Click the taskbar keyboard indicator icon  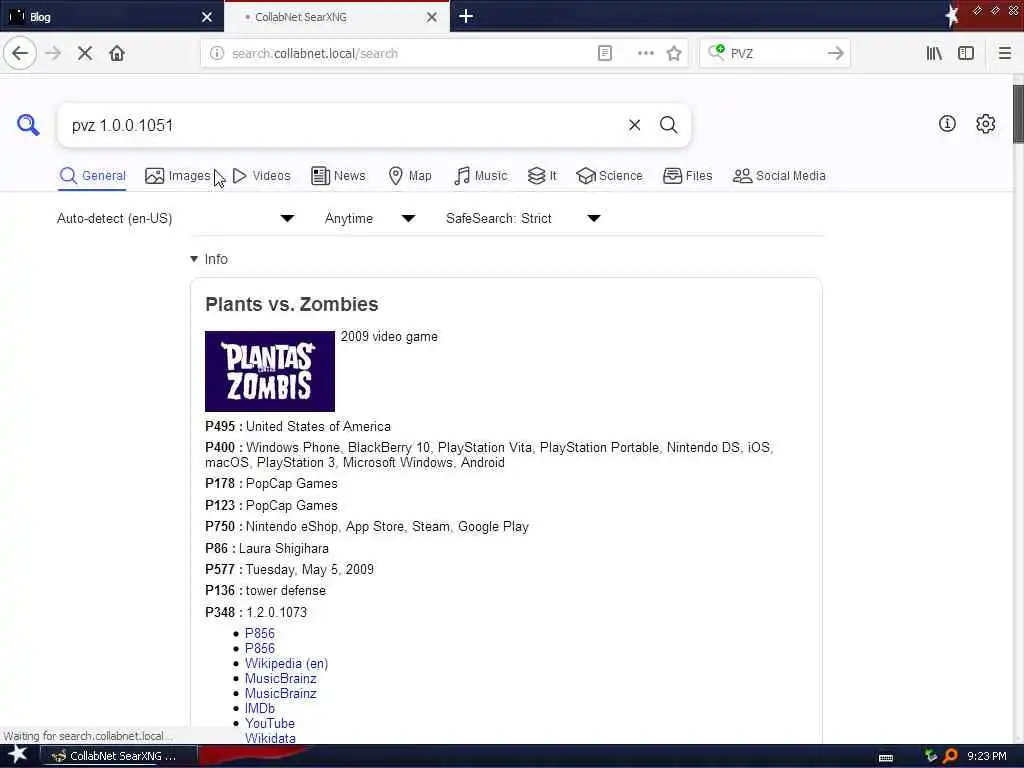(886, 757)
